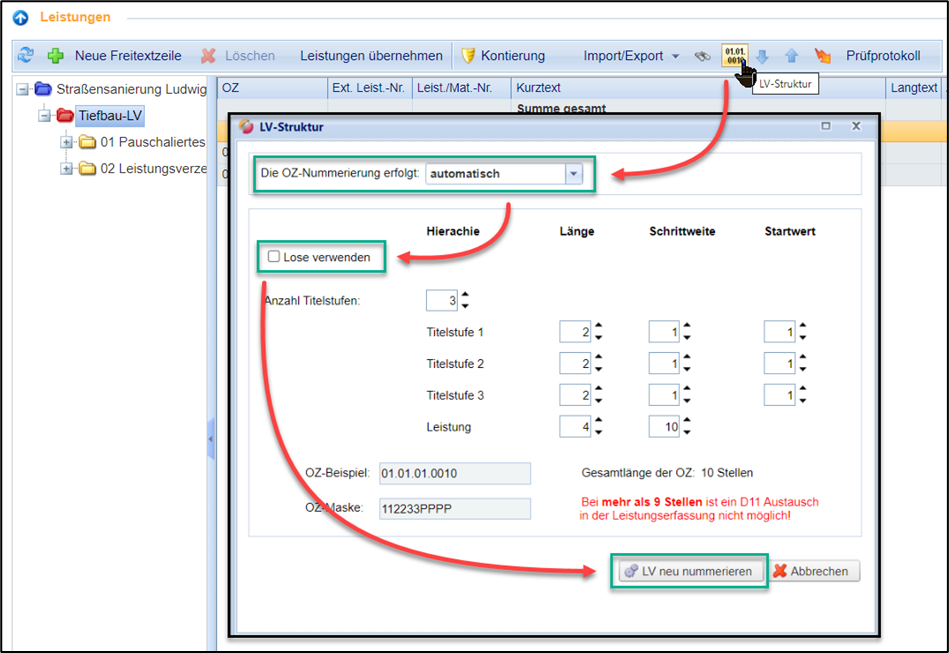Open the Prüfprotokoll
949x653 pixels.
tap(869, 56)
